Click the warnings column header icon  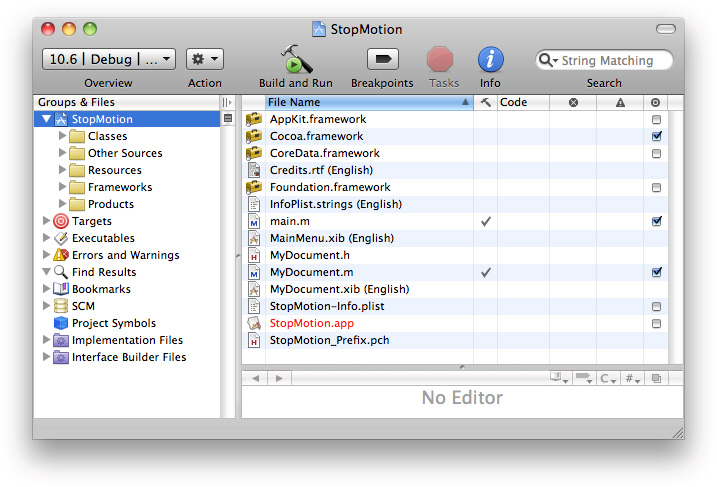click(620, 102)
